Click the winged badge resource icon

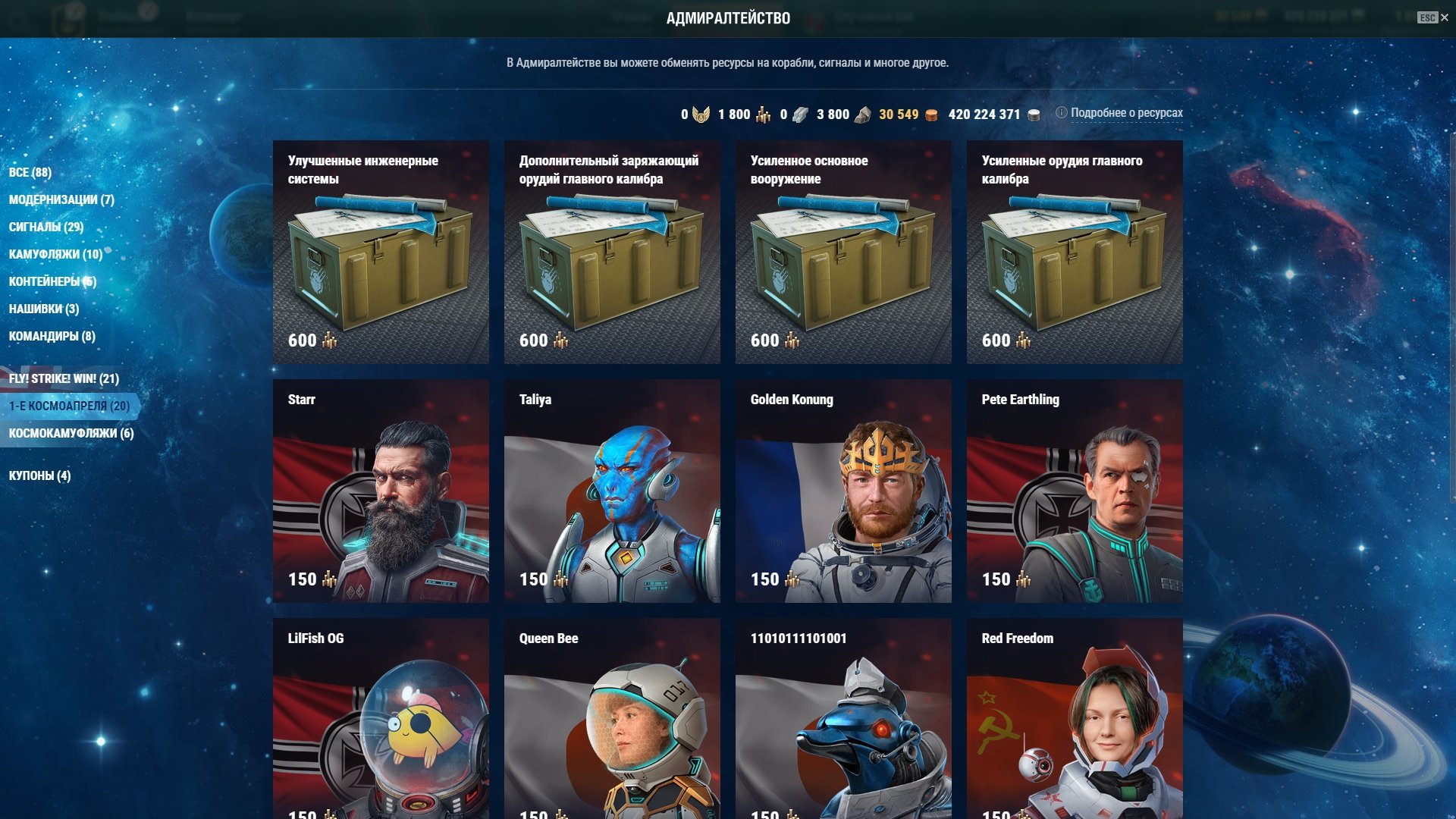pyautogui.click(x=701, y=115)
